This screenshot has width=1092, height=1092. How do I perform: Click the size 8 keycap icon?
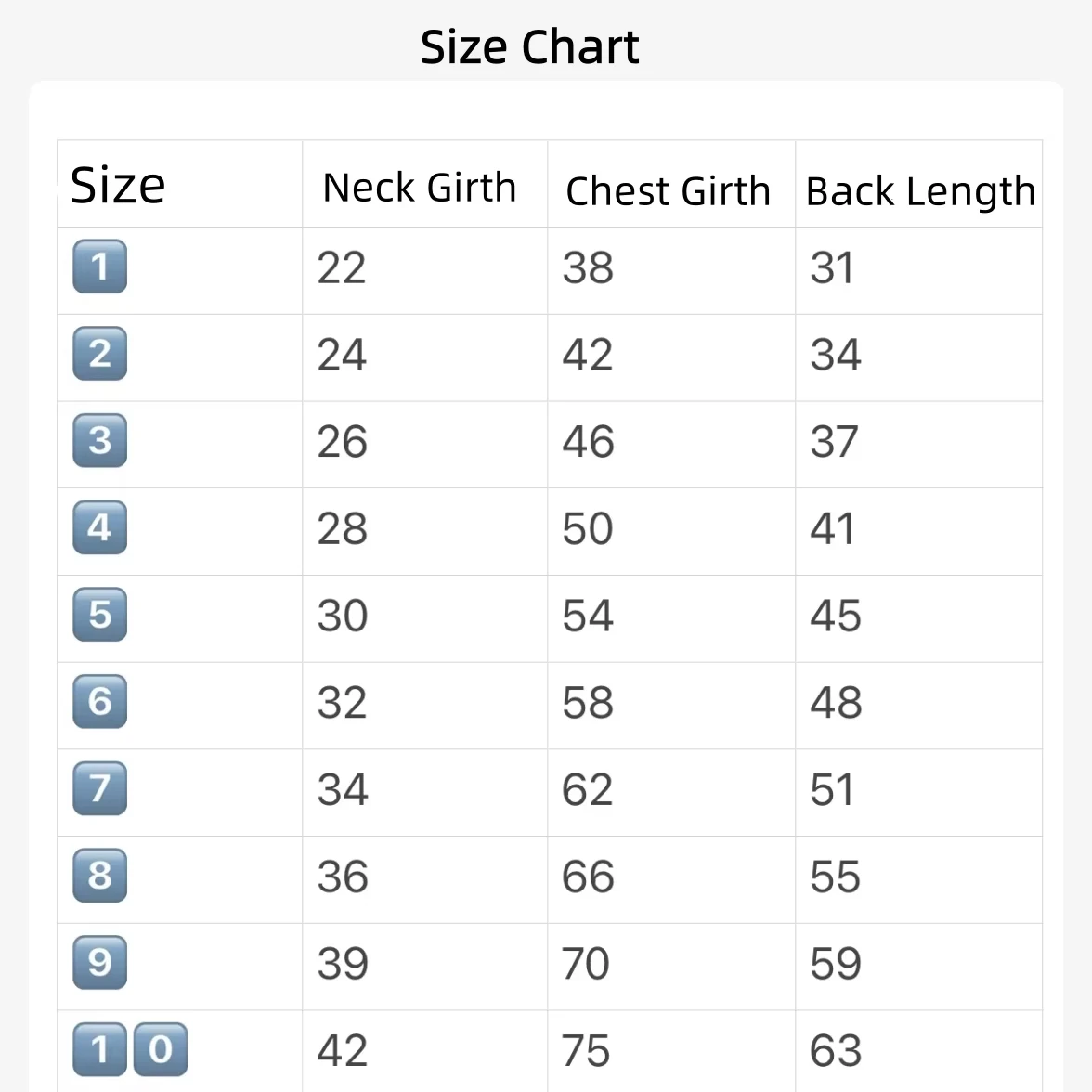(99, 877)
